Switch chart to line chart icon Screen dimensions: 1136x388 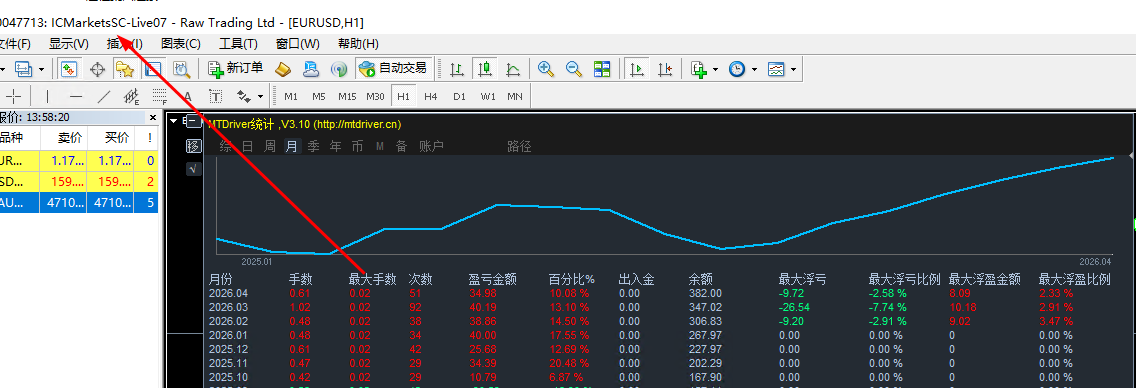[512, 69]
